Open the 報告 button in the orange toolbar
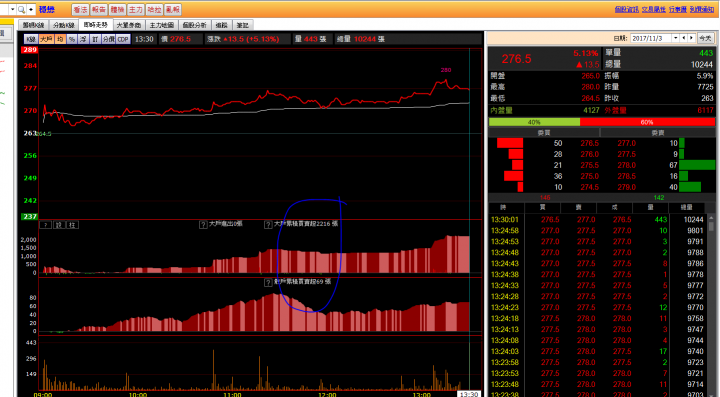720x397 pixels. [x=99, y=10]
